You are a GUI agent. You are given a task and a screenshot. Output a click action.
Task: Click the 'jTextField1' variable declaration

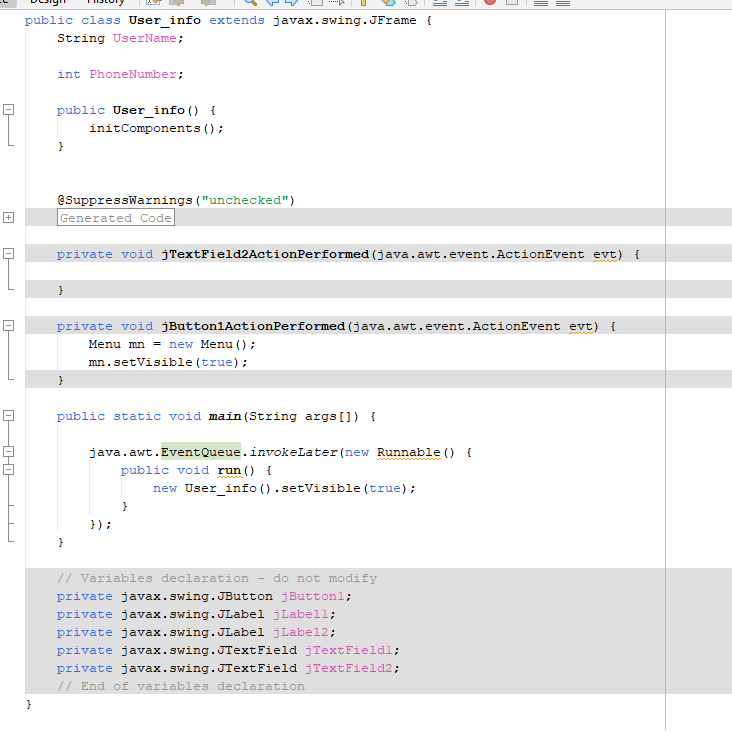(x=348, y=650)
